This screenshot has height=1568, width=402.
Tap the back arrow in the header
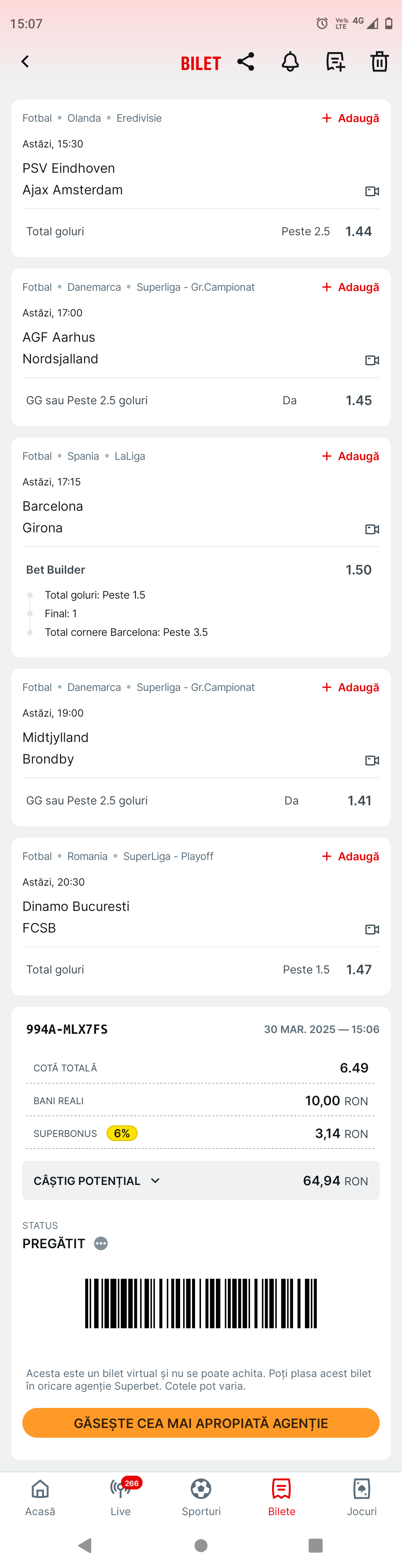[x=25, y=61]
